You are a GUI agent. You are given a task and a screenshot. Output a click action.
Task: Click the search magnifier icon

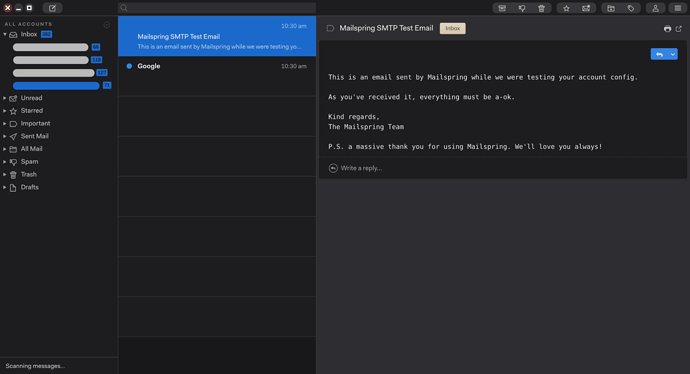(x=124, y=8)
